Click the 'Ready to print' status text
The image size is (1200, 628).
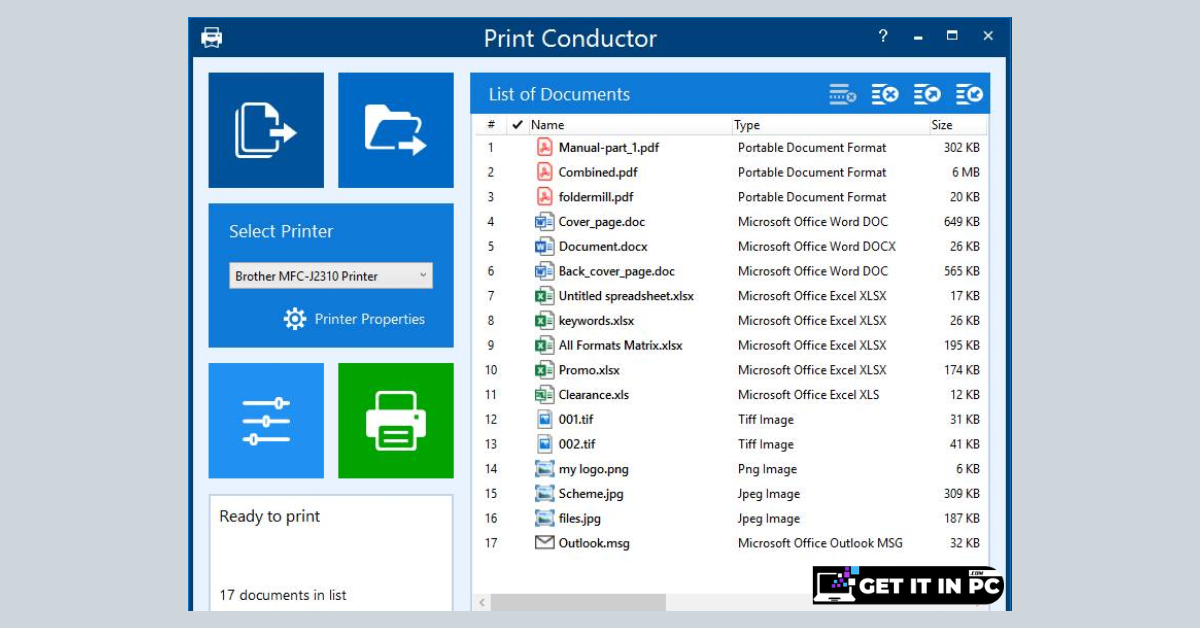tap(270, 516)
